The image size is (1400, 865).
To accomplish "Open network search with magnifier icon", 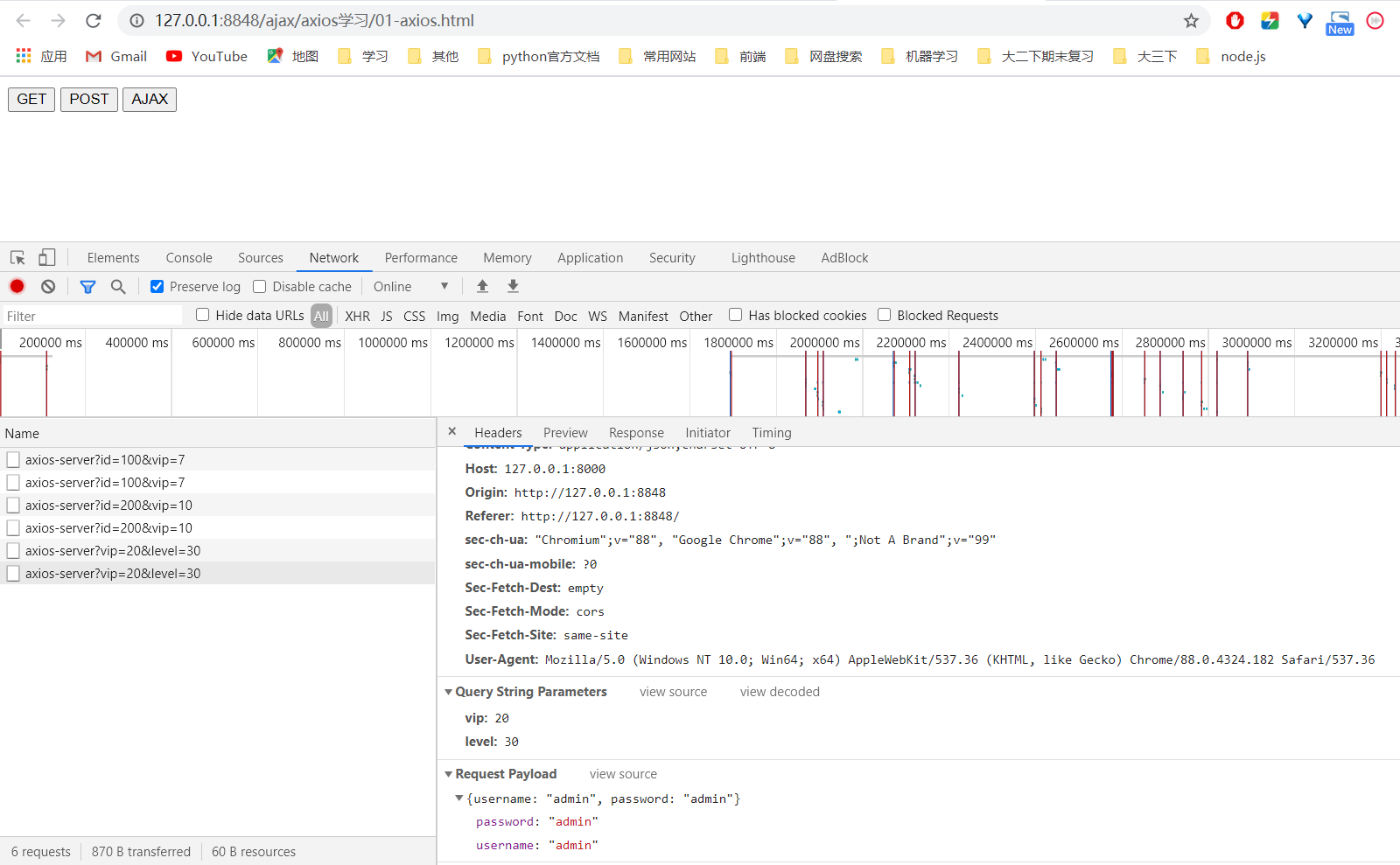I will click(118, 286).
